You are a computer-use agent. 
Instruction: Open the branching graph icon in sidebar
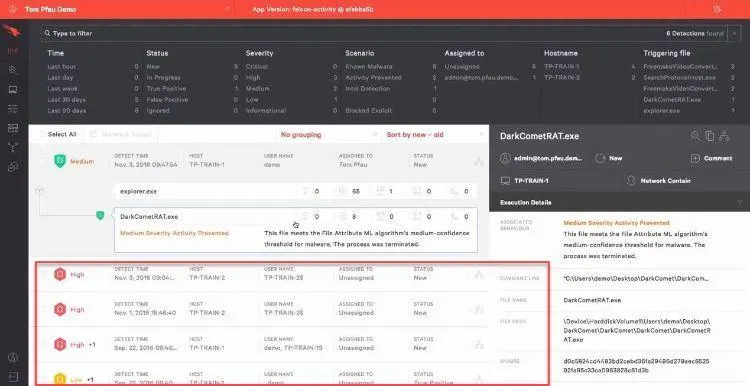pyautogui.click(x=13, y=147)
